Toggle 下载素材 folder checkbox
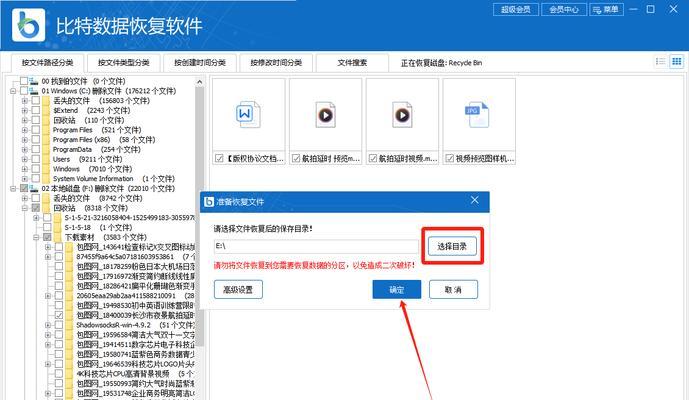689x400 pixels. click(47, 237)
